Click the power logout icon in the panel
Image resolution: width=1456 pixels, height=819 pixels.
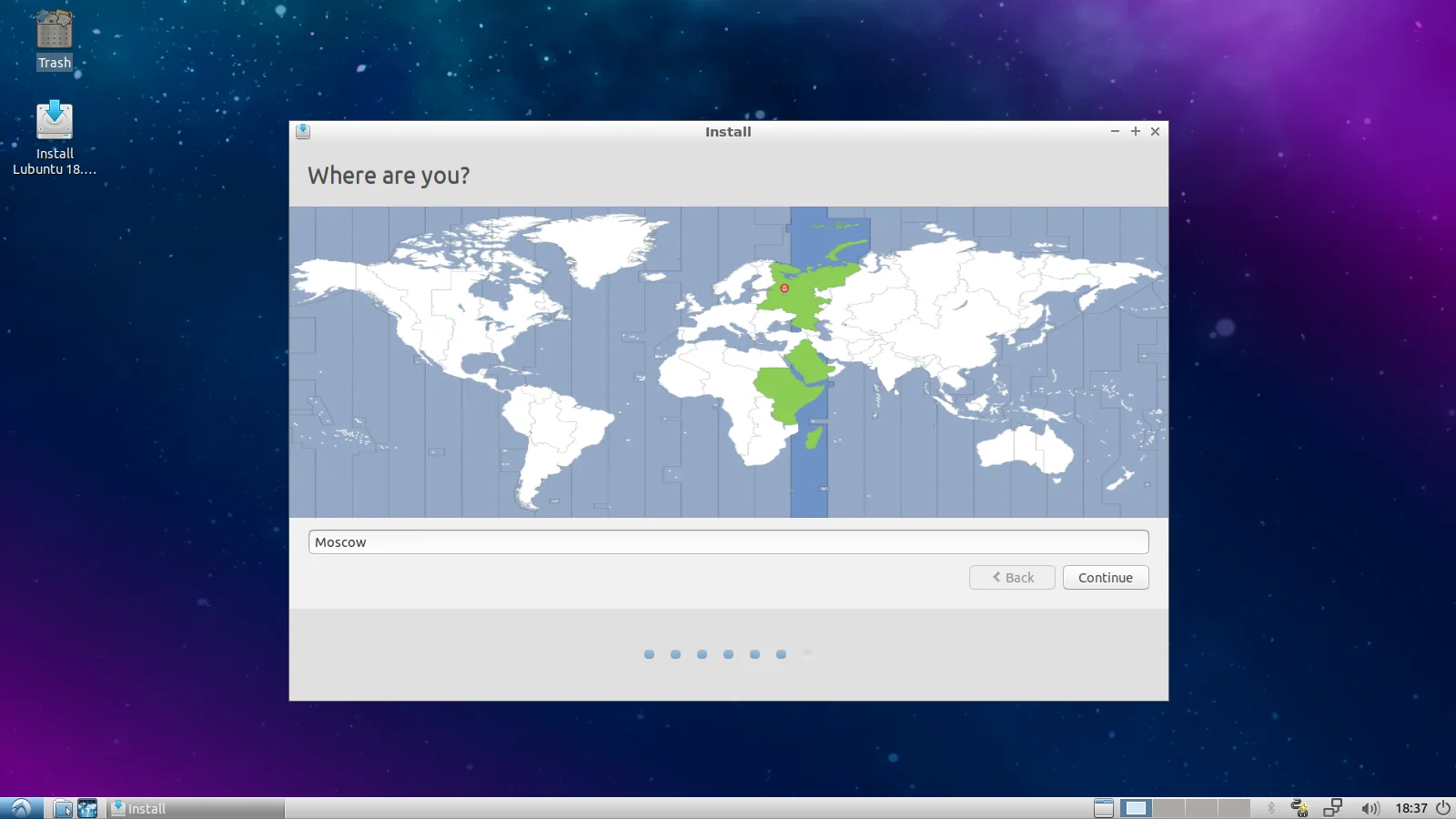click(1443, 808)
